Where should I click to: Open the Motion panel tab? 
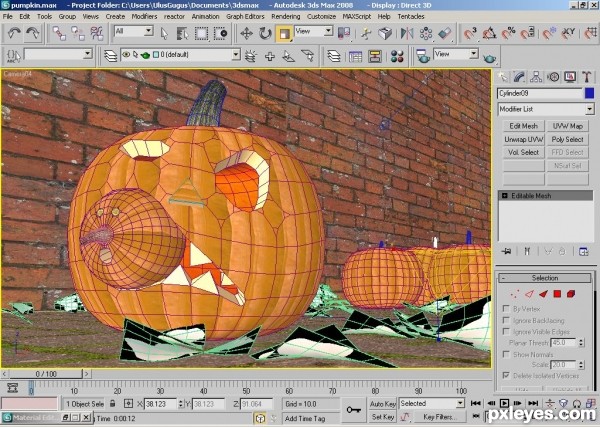coord(553,77)
